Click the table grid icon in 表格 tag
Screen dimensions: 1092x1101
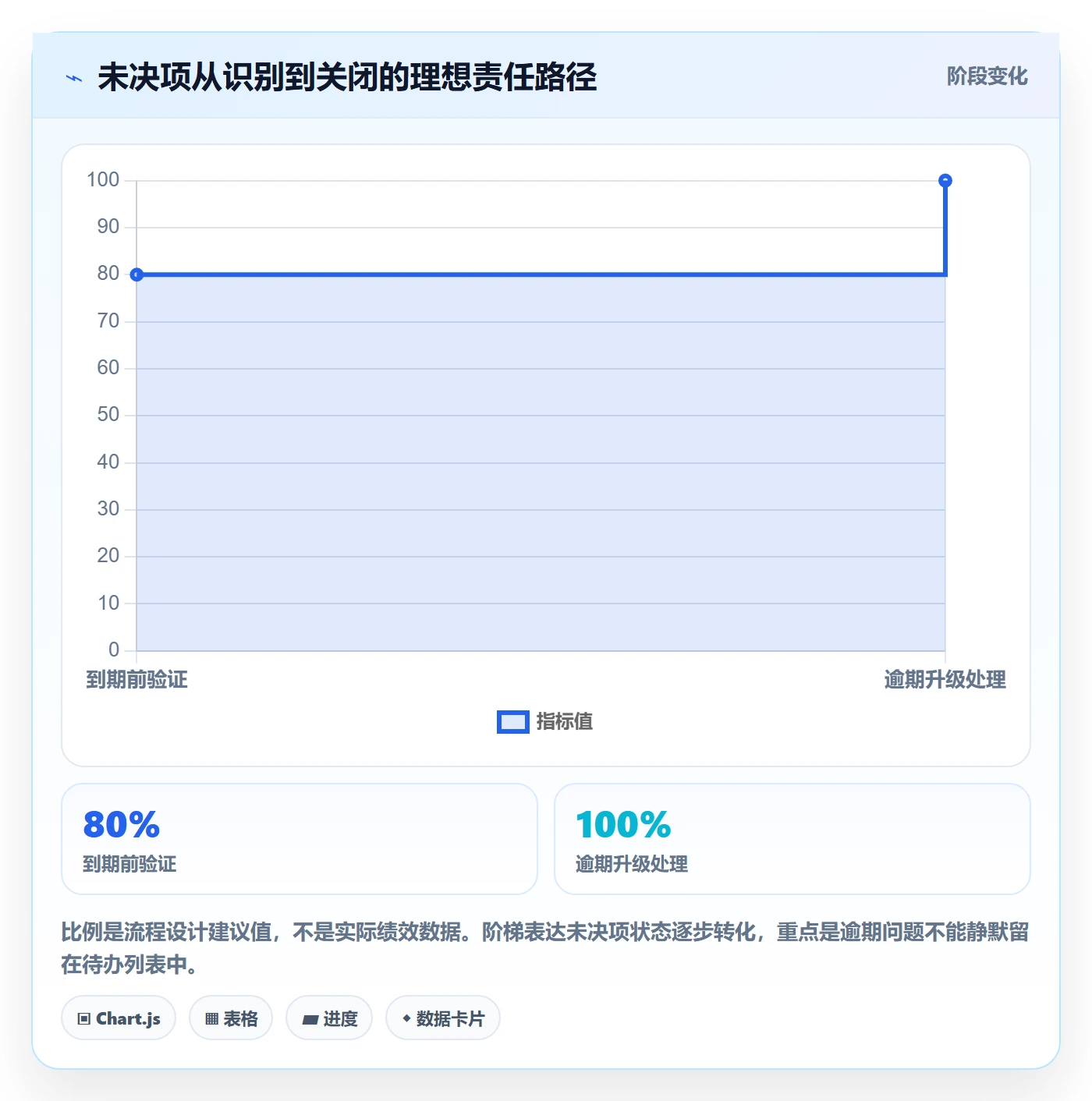click(x=211, y=1018)
